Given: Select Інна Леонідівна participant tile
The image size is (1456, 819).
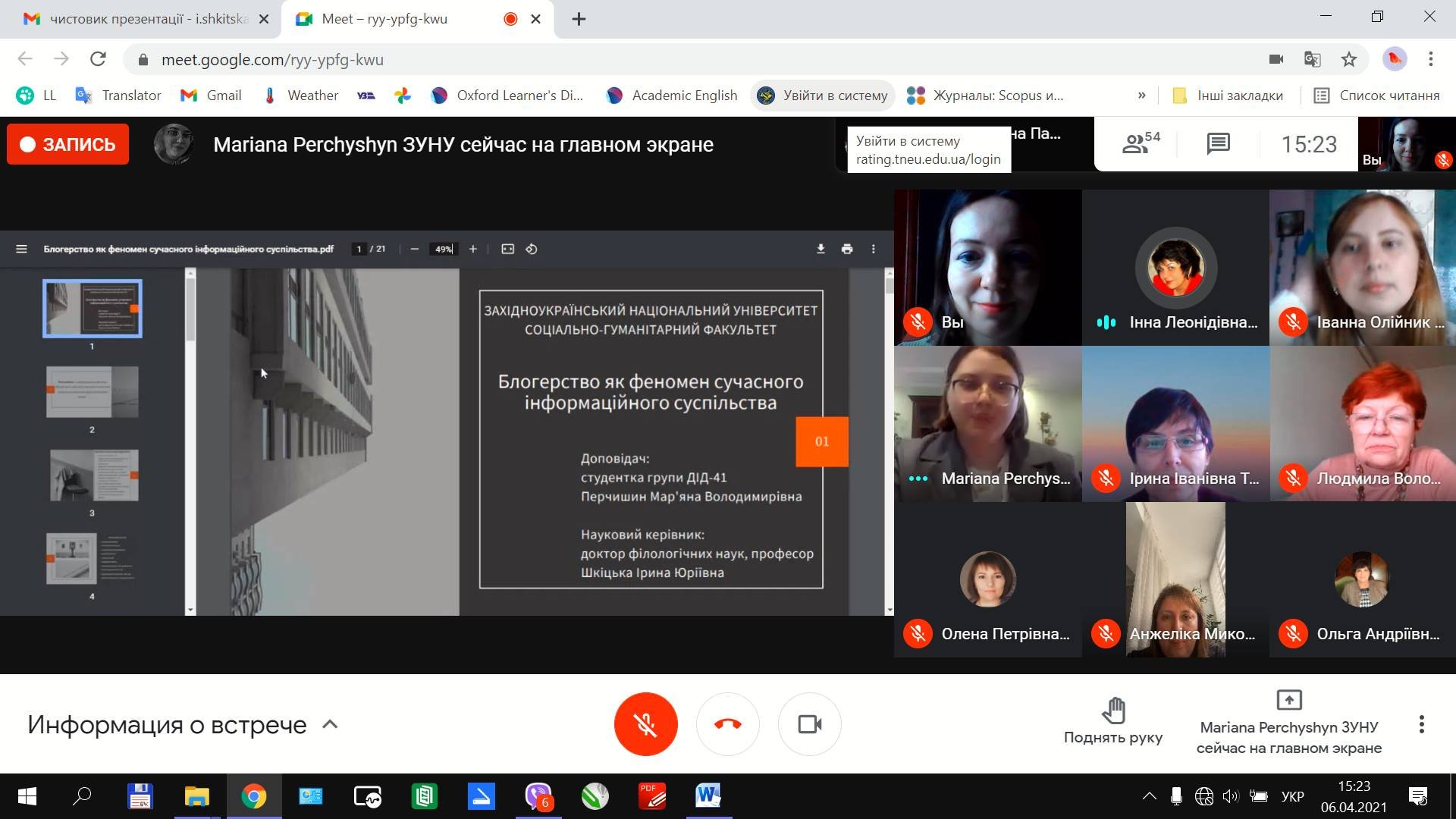Looking at the screenshot, I should 1175,268.
